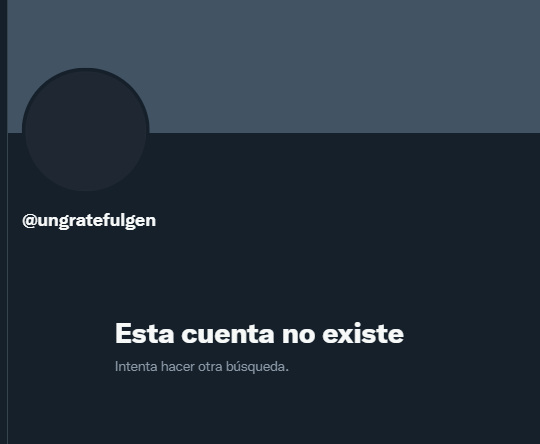Click the word 'no' in the heading
The height and width of the screenshot is (444, 540).
[299, 333]
